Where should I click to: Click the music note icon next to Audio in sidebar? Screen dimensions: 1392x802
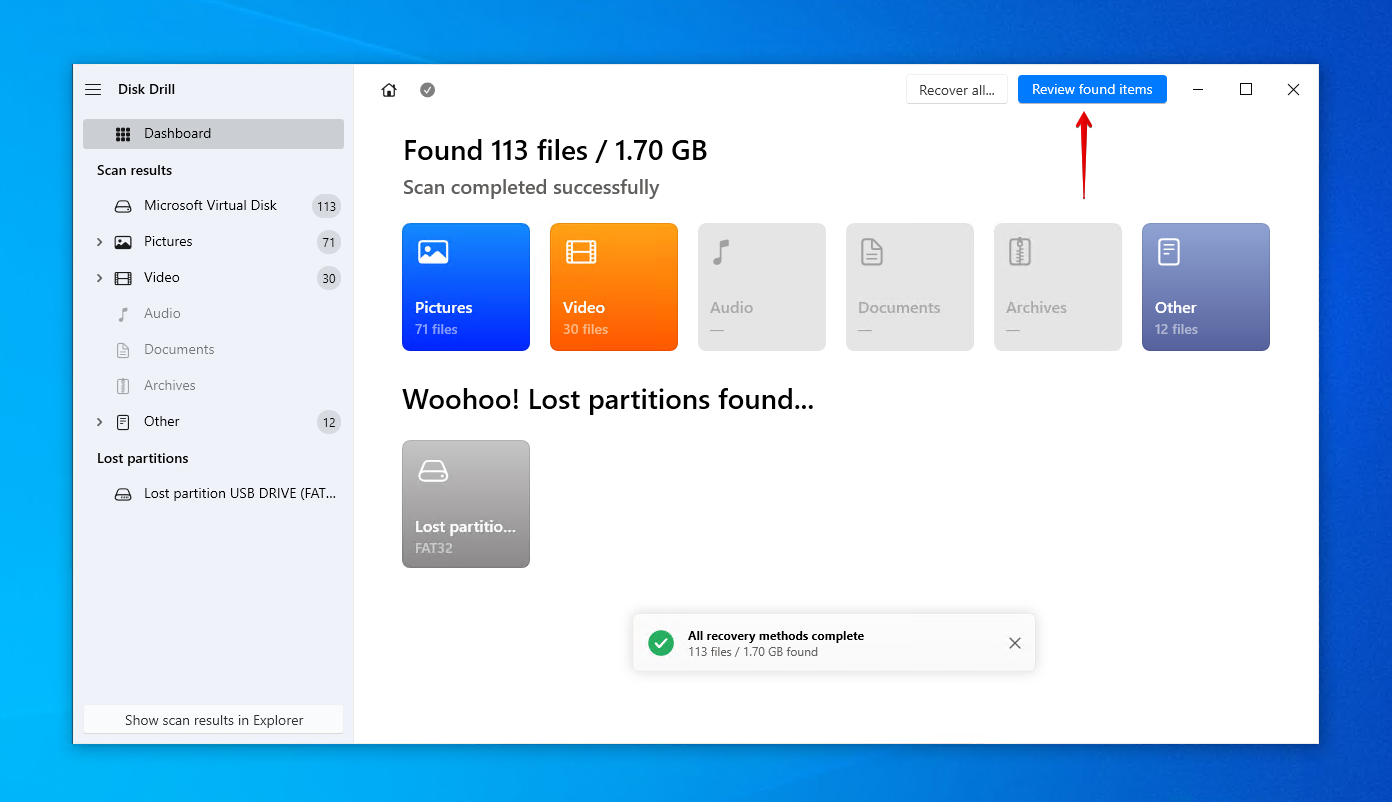click(x=123, y=314)
